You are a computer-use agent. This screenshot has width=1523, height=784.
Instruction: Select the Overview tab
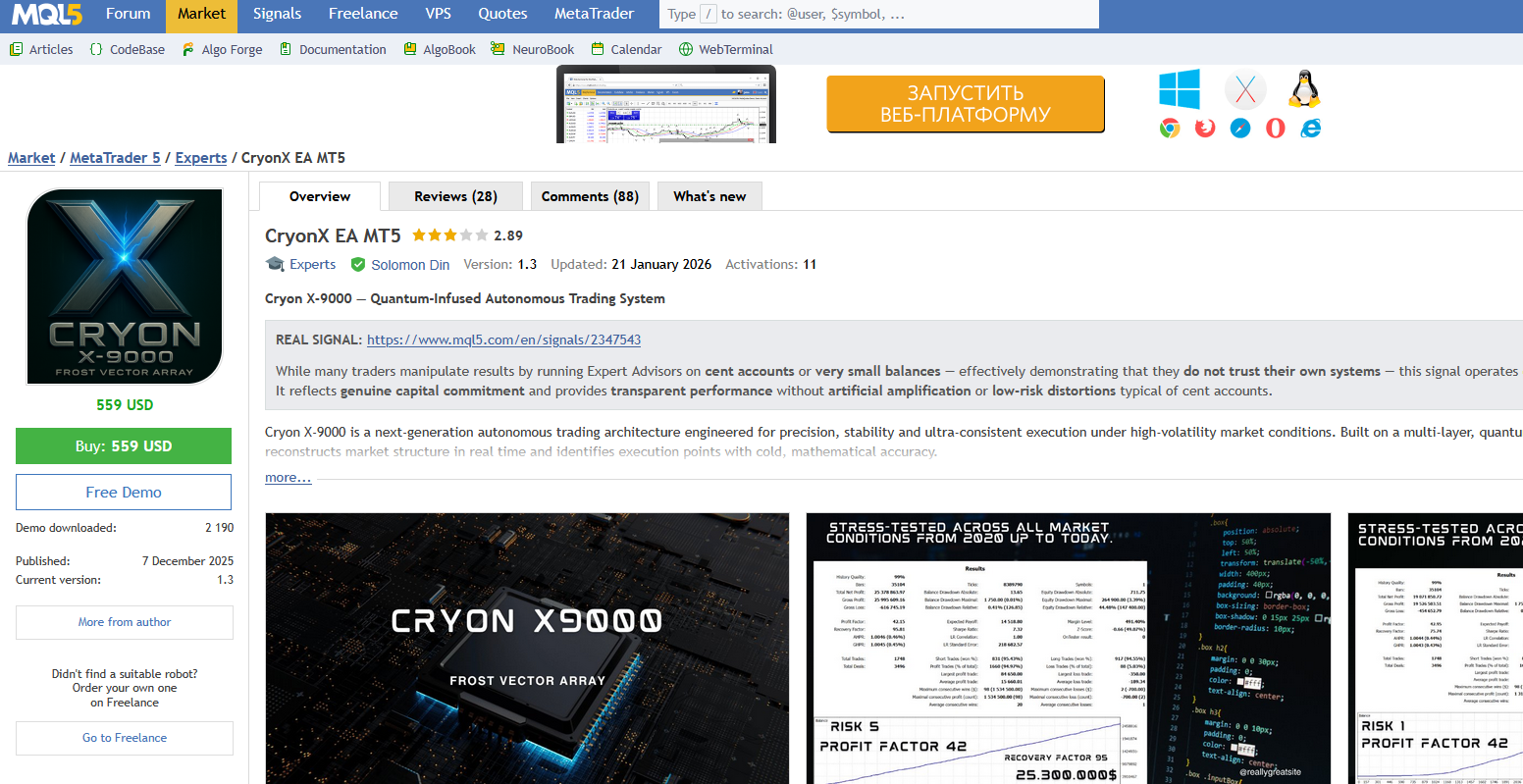[x=320, y=196]
